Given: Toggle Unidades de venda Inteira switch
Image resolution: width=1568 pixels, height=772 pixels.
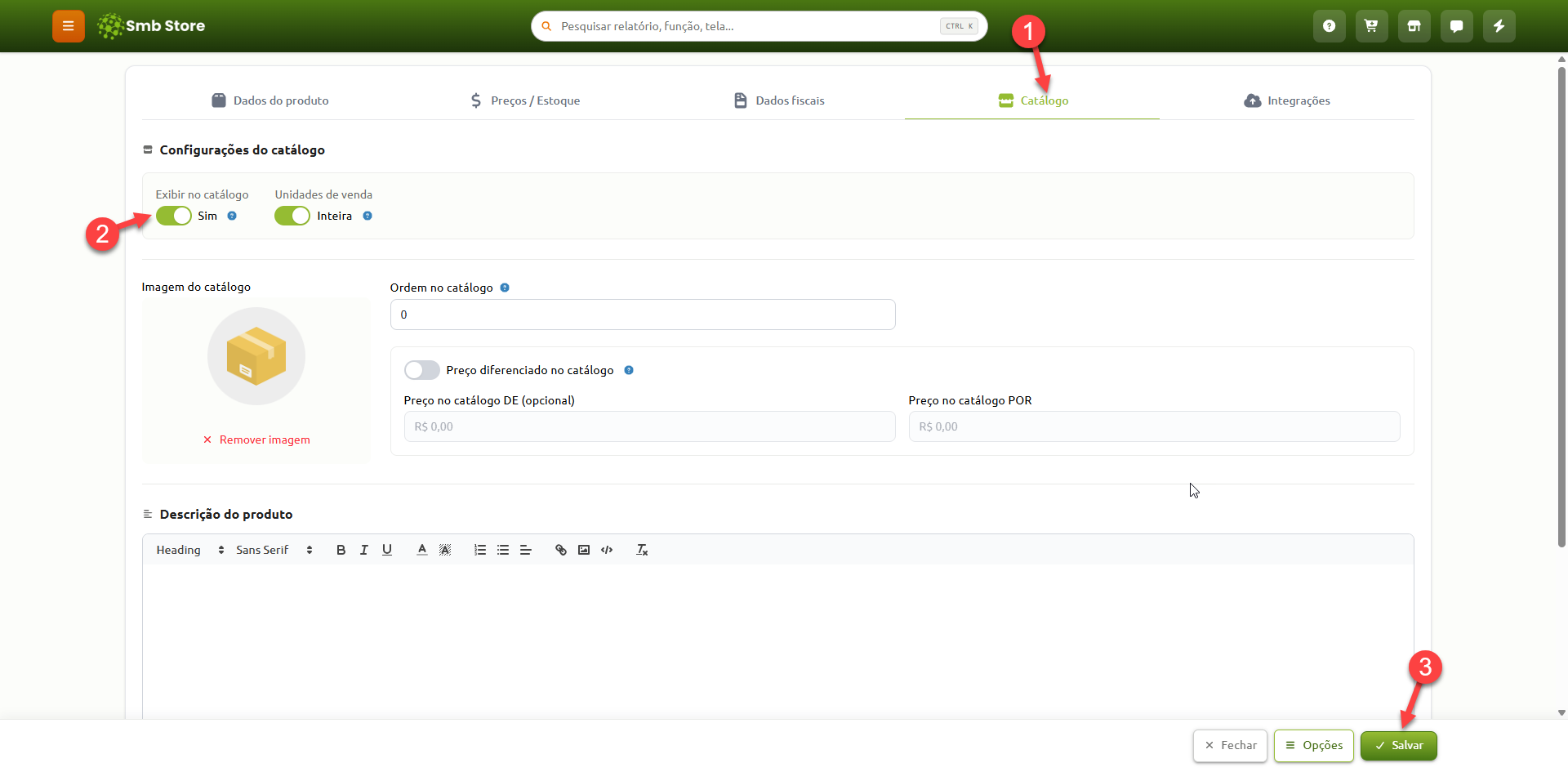Looking at the screenshot, I should click(x=292, y=216).
